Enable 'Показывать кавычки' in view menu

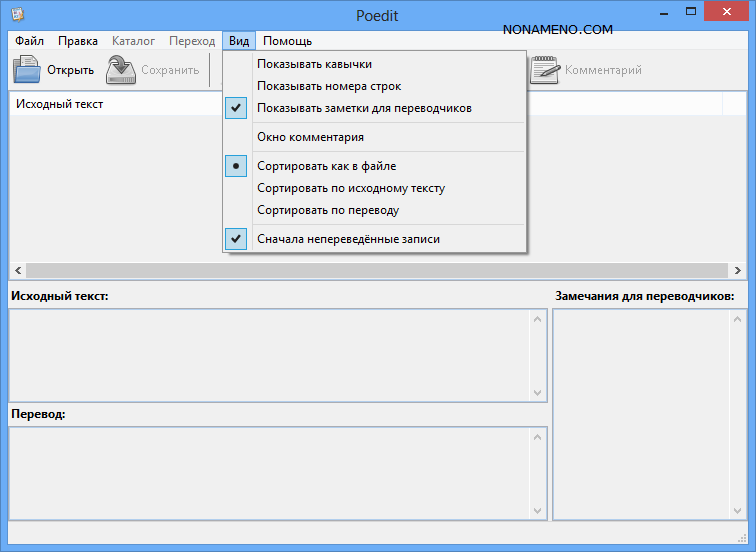coord(313,64)
